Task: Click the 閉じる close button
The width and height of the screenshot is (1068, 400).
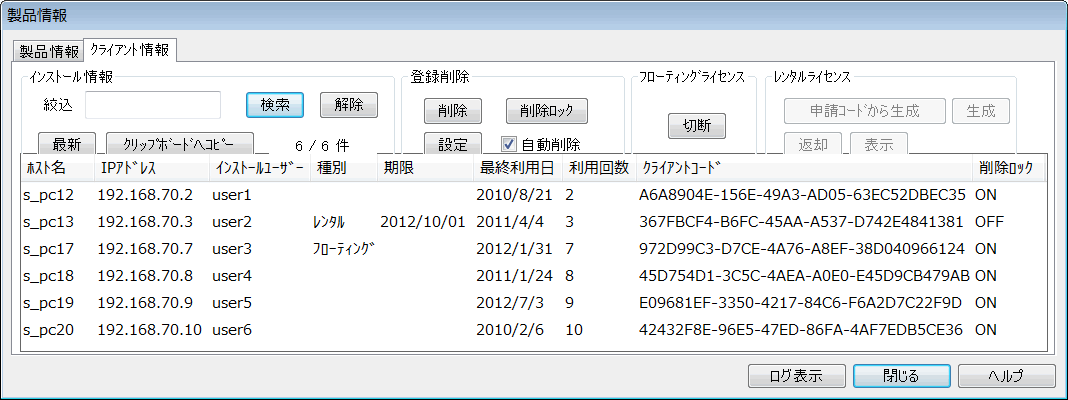Action: tap(901, 376)
